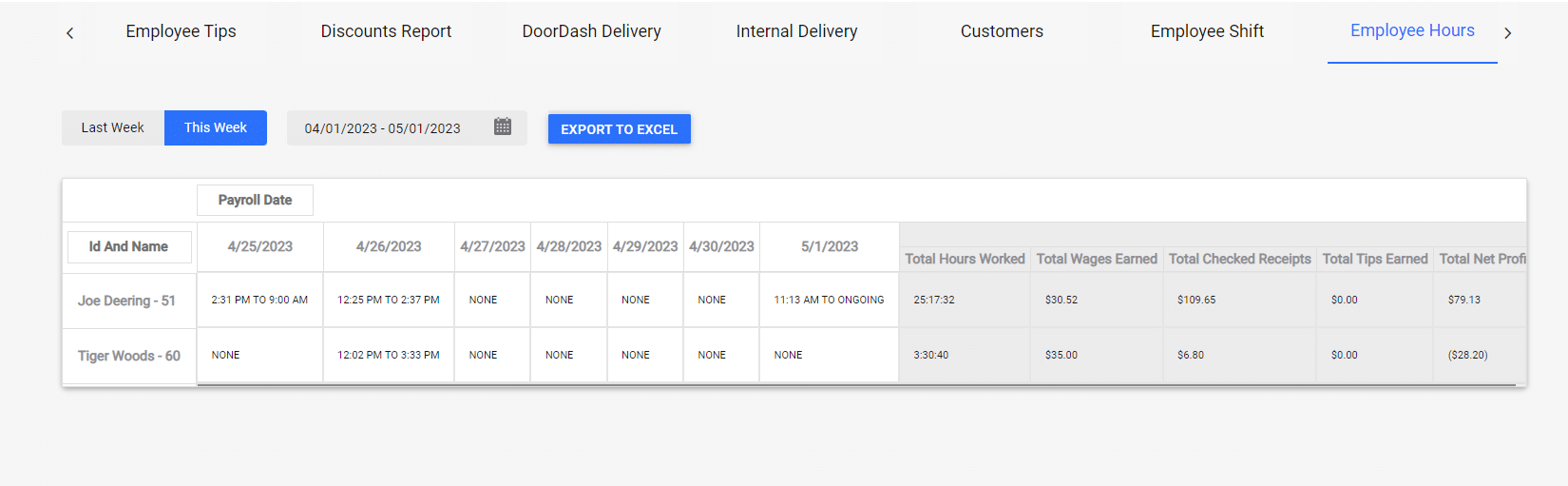Click the table's horizontal scrollbar
The width and height of the screenshot is (1568, 486).
point(856,385)
